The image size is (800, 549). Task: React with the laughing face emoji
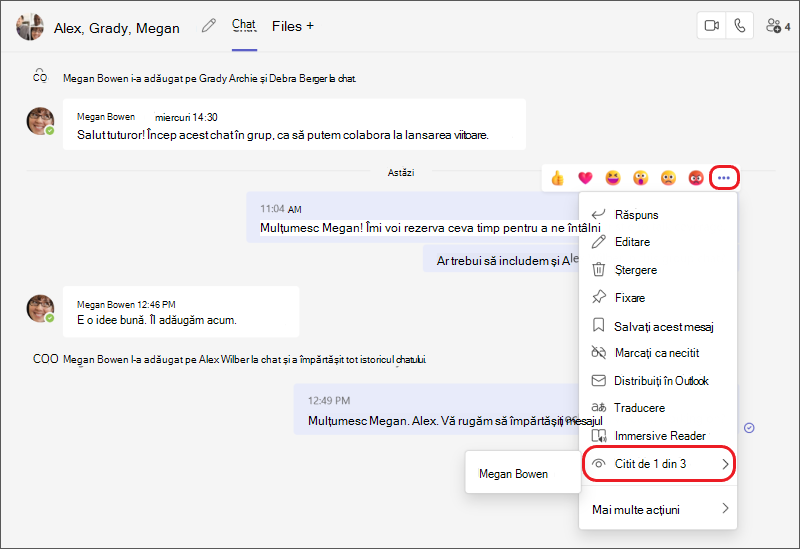point(613,178)
